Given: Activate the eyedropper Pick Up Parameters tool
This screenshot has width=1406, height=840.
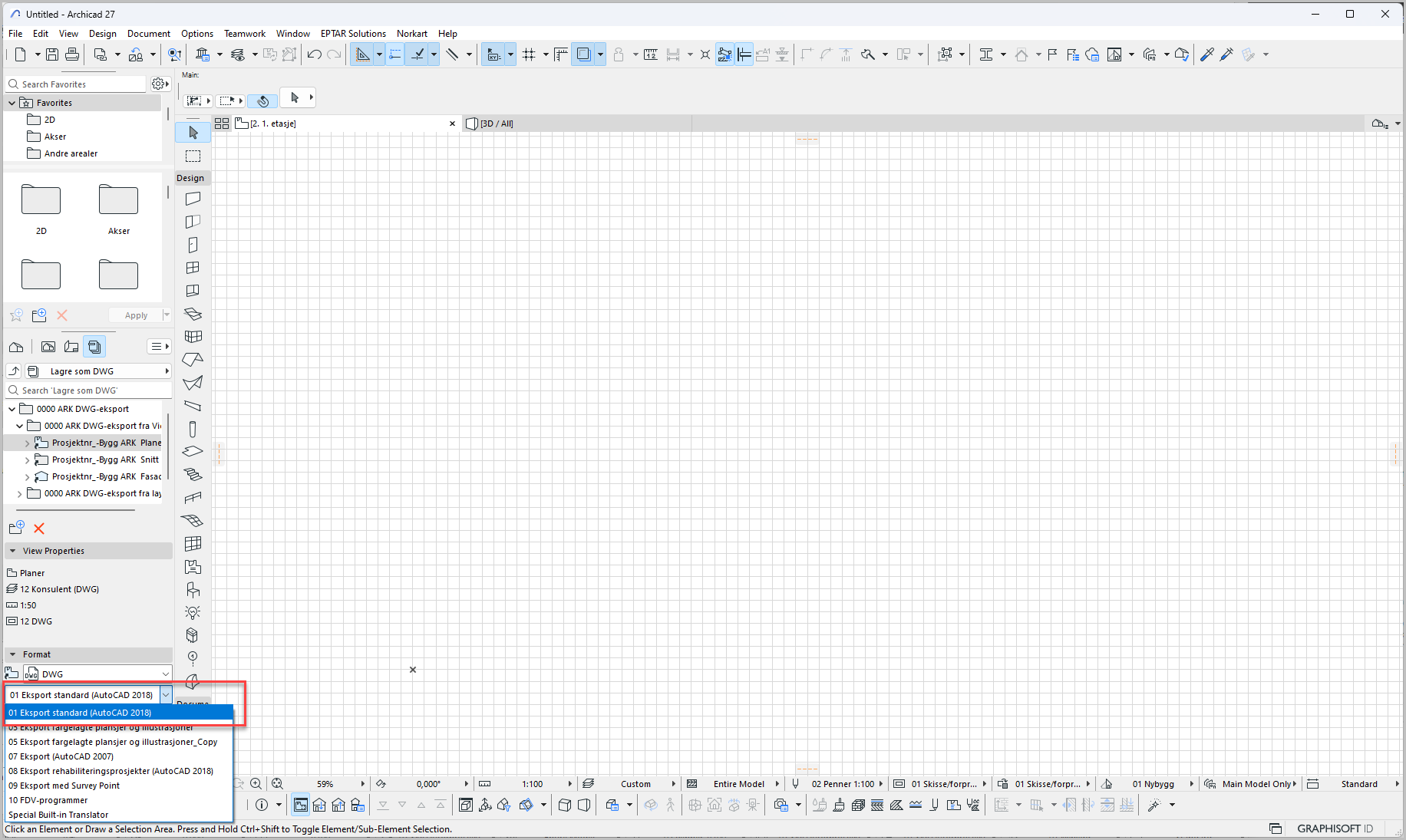Looking at the screenshot, I should coord(1206,54).
